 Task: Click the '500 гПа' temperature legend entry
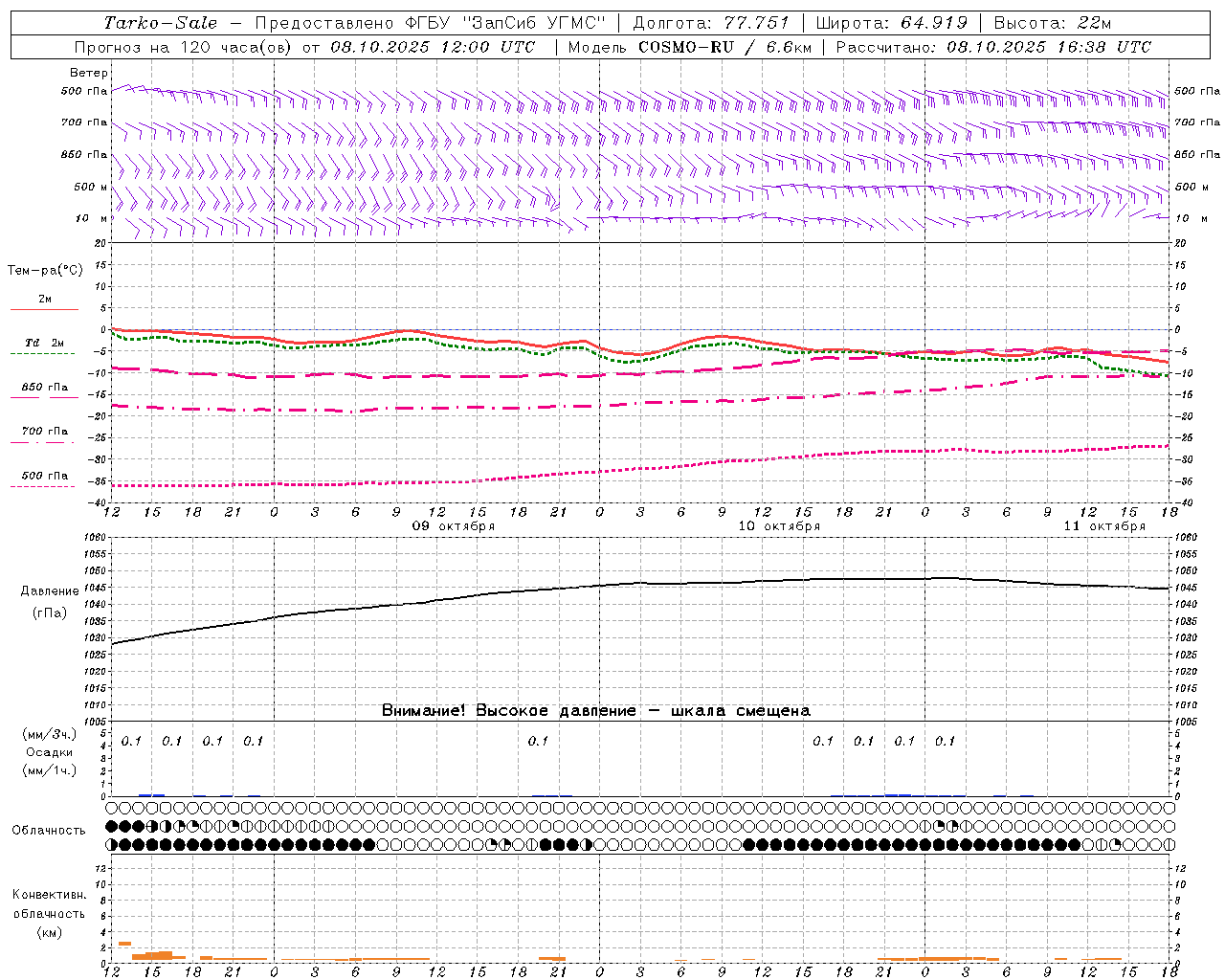[45, 476]
